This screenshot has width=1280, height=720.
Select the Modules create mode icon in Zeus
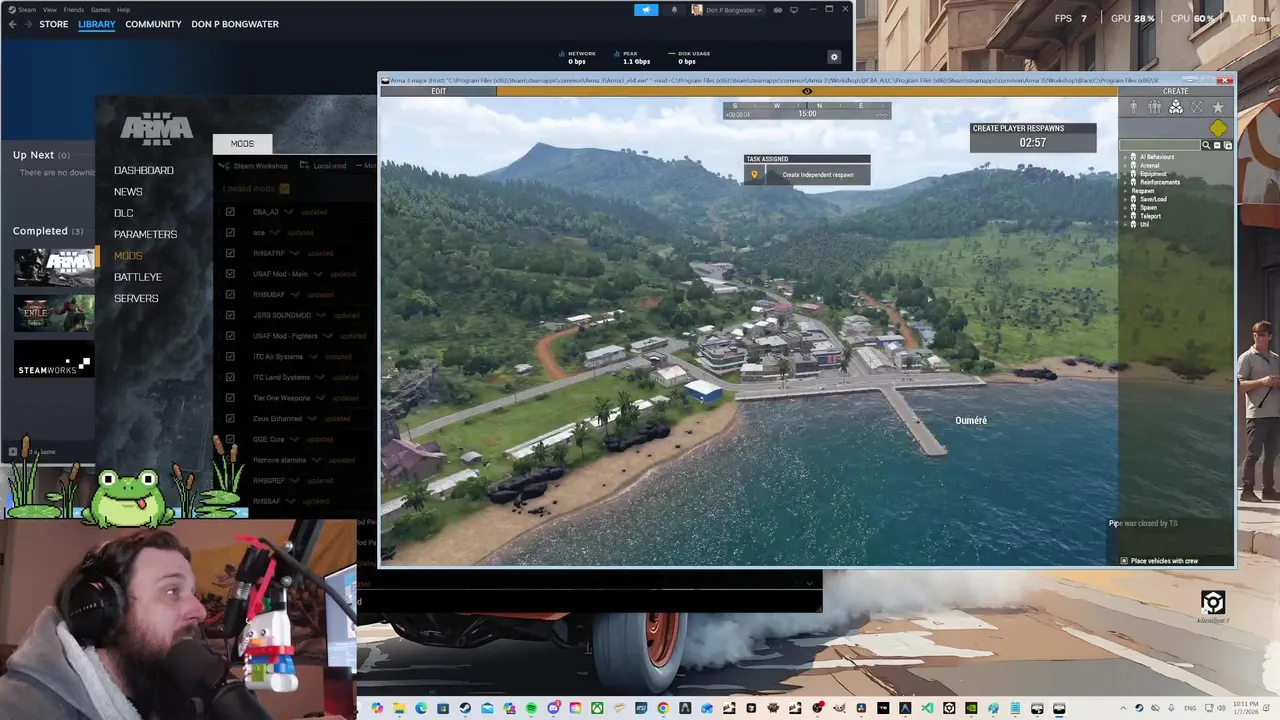[x=1176, y=107]
